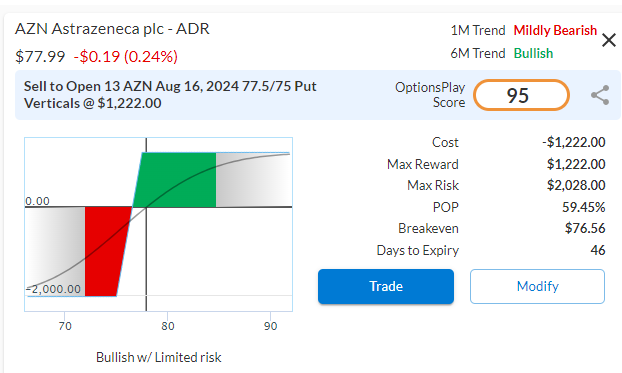The height and width of the screenshot is (373, 622).
Task: Click the Max Reward value $1,222.00
Action: pos(576,164)
